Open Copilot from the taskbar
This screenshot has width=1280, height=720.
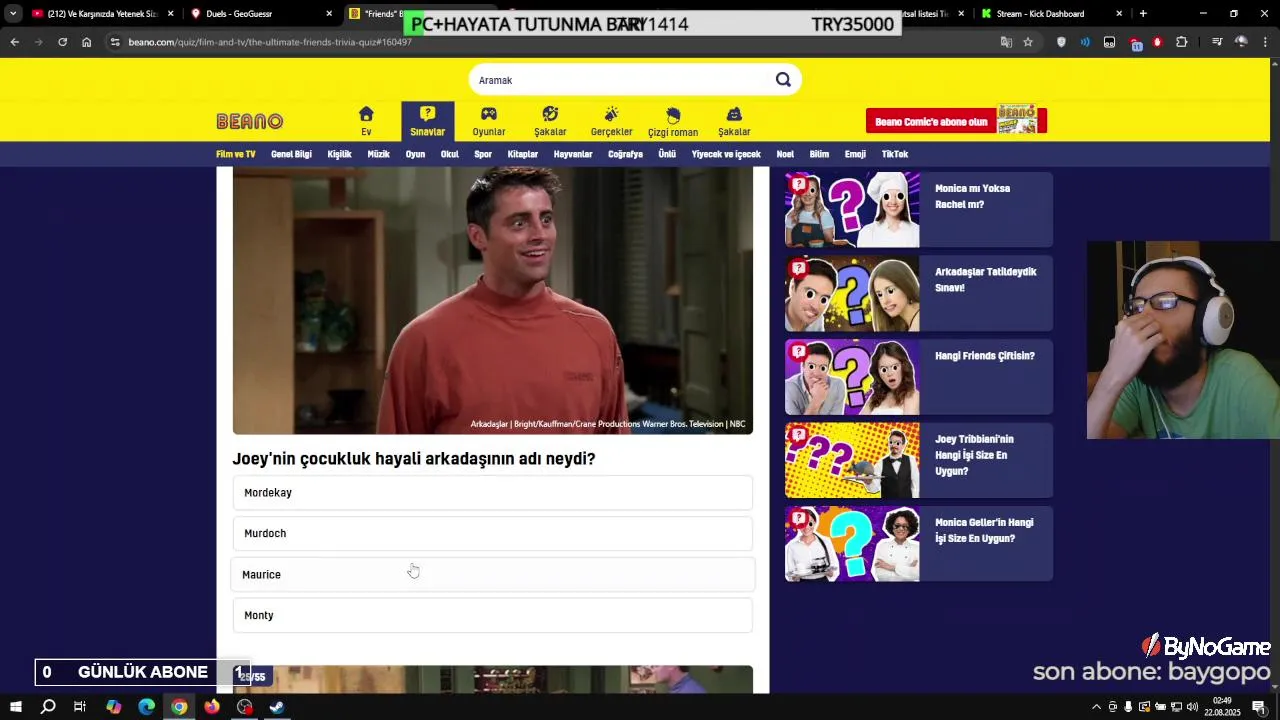[x=113, y=707]
